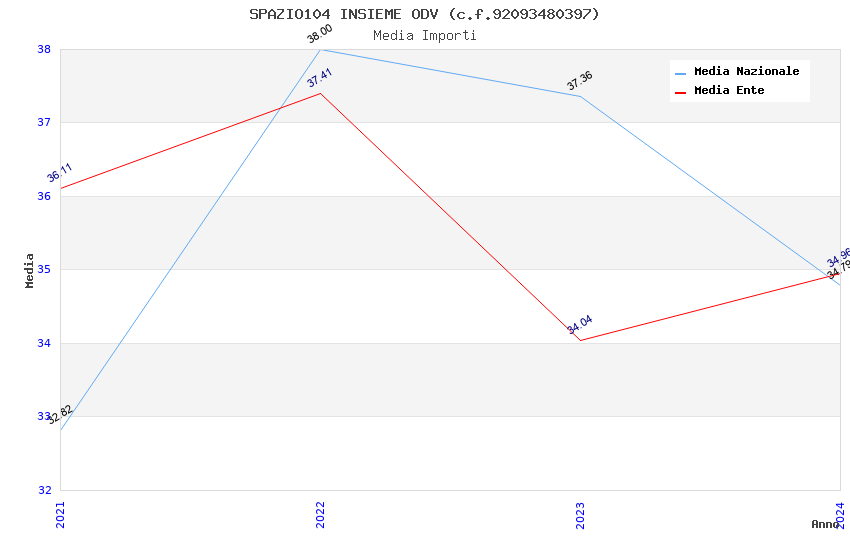Click the 36.11 data label for 2021
The height and width of the screenshot is (550, 850).
pyautogui.click(x=60, y=173)
